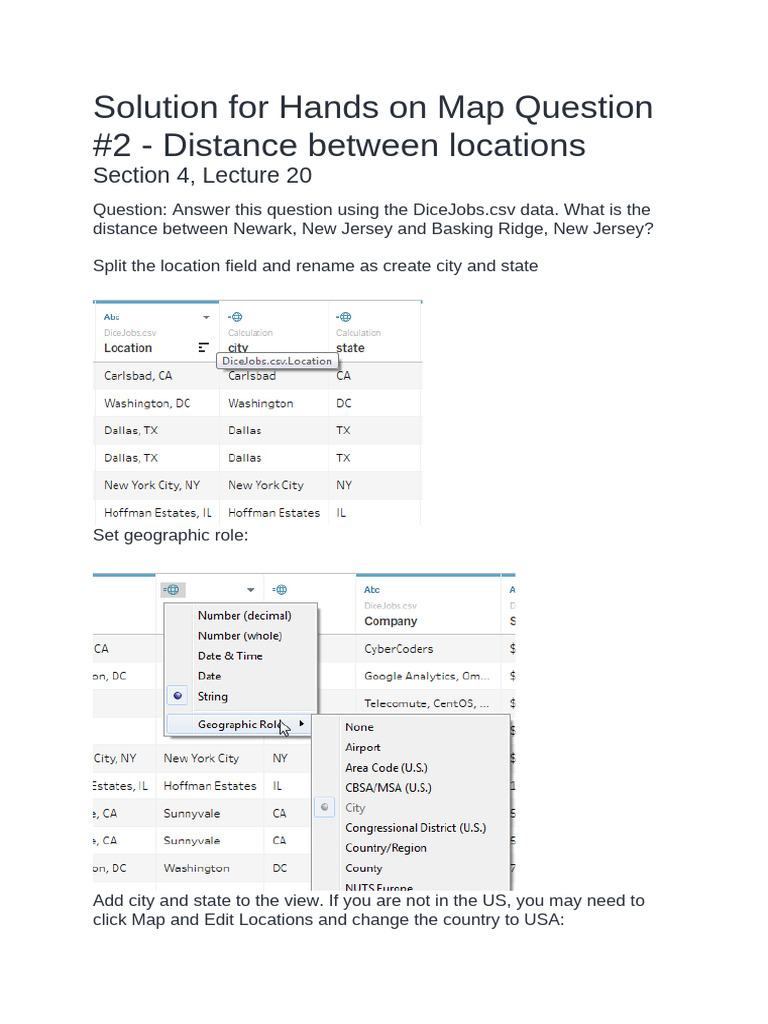
Task: Set geographic role to None
Action: [359, 727]
